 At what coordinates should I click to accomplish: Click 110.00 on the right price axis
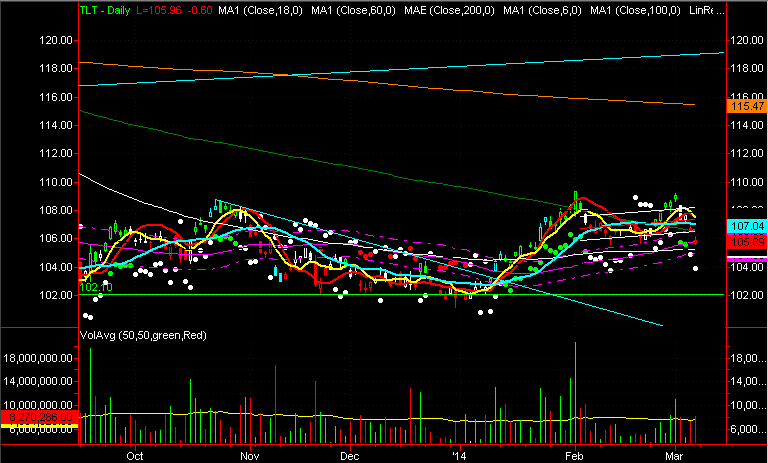pos(747,182)
